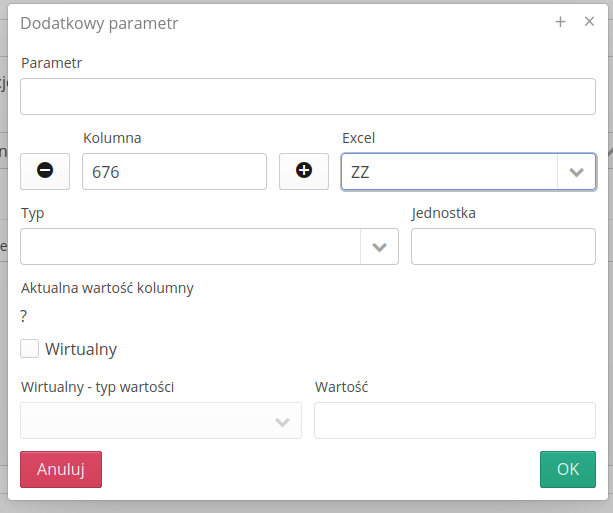Focus the Jednostka input field
613x513 pixels.
pyautogui.click(x=503, y=247)
